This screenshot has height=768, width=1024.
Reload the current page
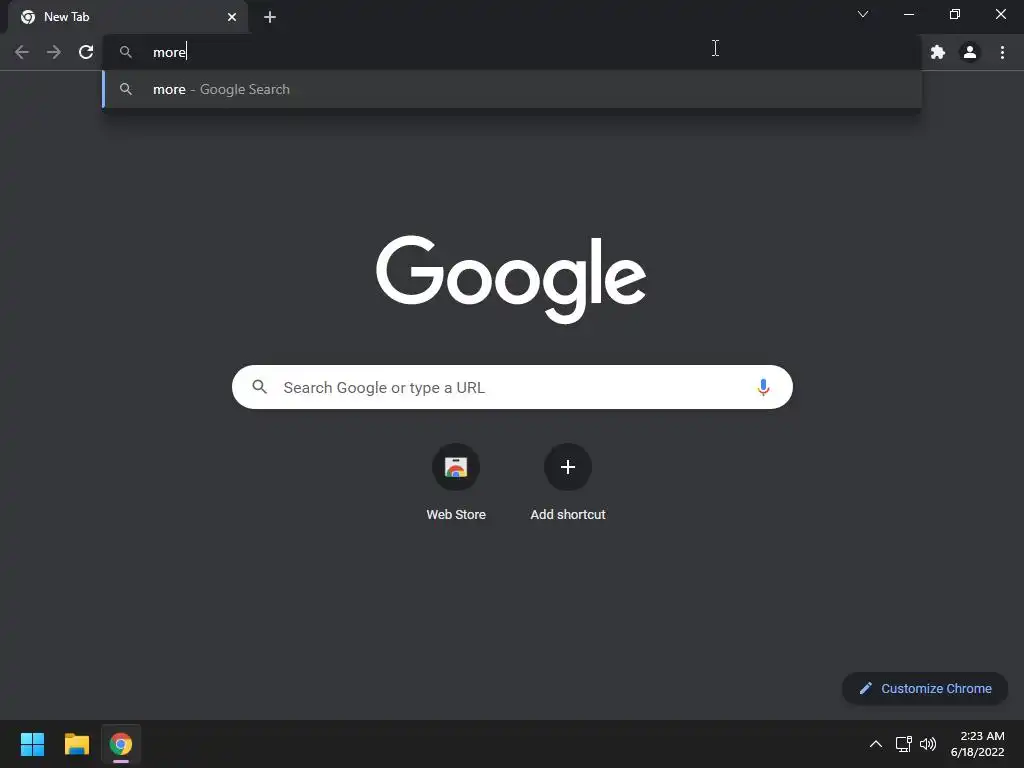(86, 52)
